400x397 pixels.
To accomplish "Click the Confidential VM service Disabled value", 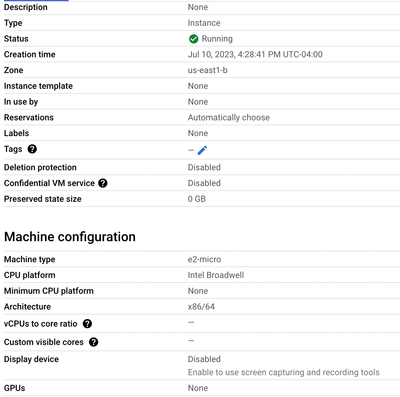I will click(204, 183).
